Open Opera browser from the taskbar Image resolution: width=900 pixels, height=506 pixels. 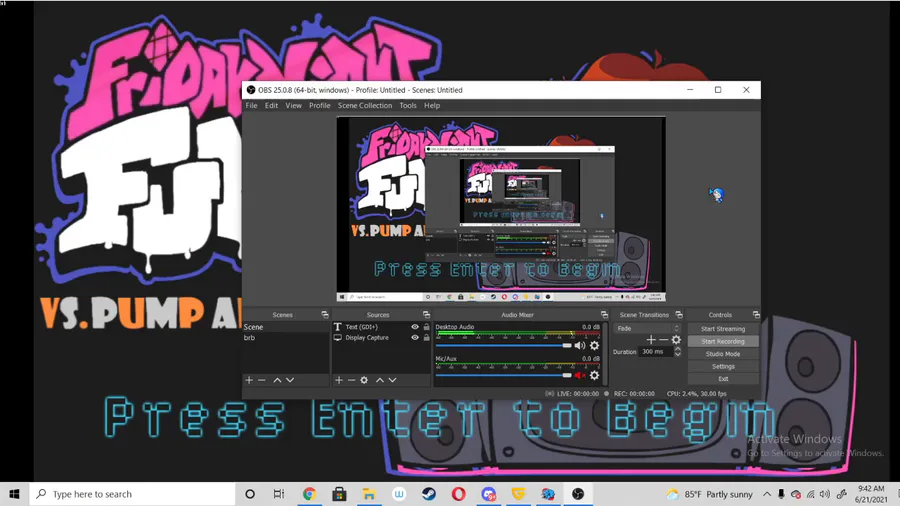(x=459, y=494)
